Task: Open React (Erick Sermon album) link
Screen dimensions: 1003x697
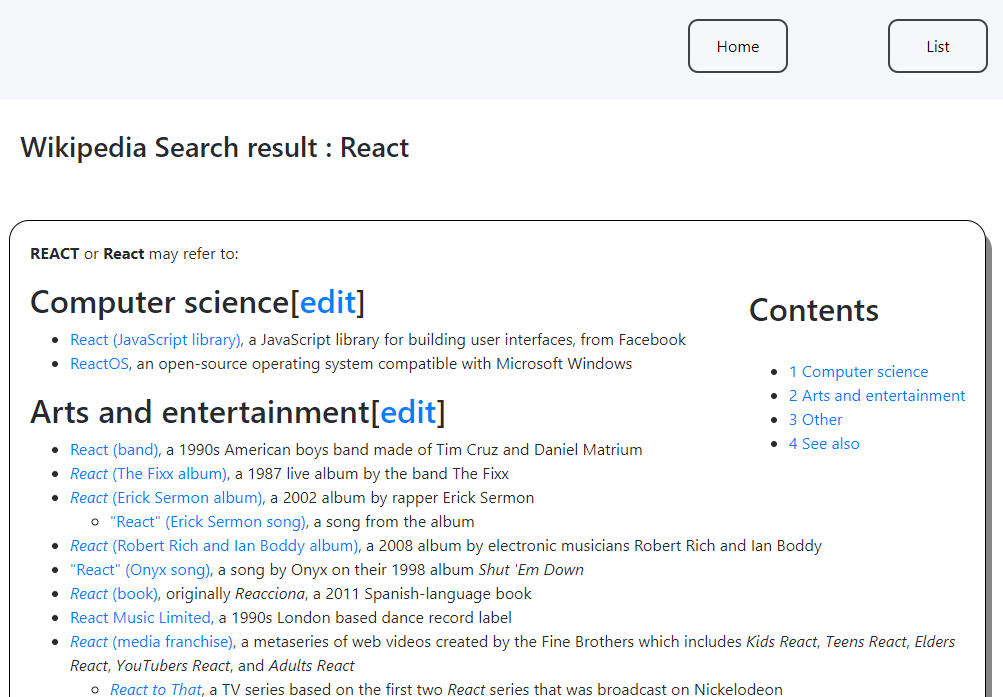Action: (166, 497)
